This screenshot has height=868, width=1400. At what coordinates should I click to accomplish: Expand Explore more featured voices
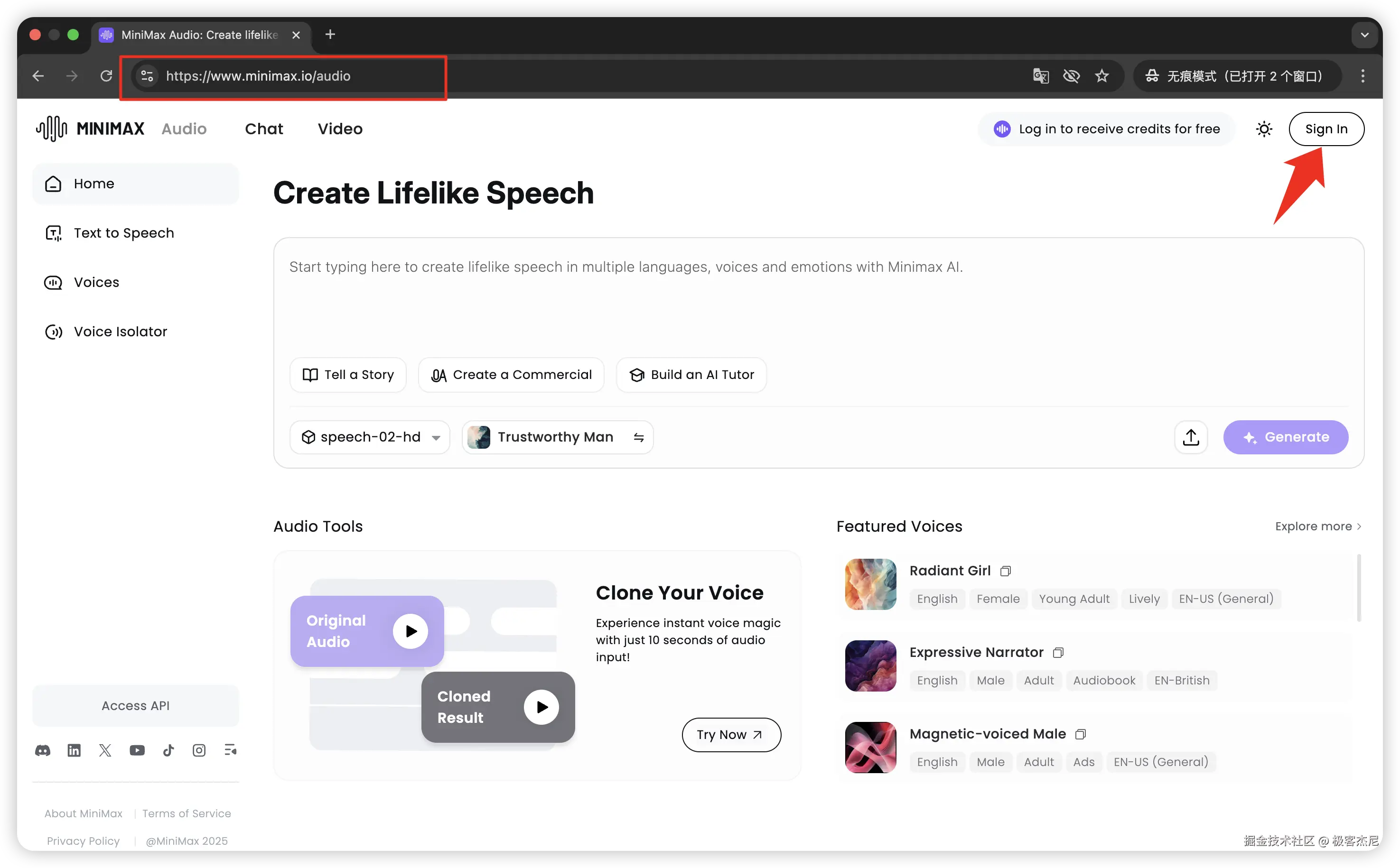tap(1318, 526)
